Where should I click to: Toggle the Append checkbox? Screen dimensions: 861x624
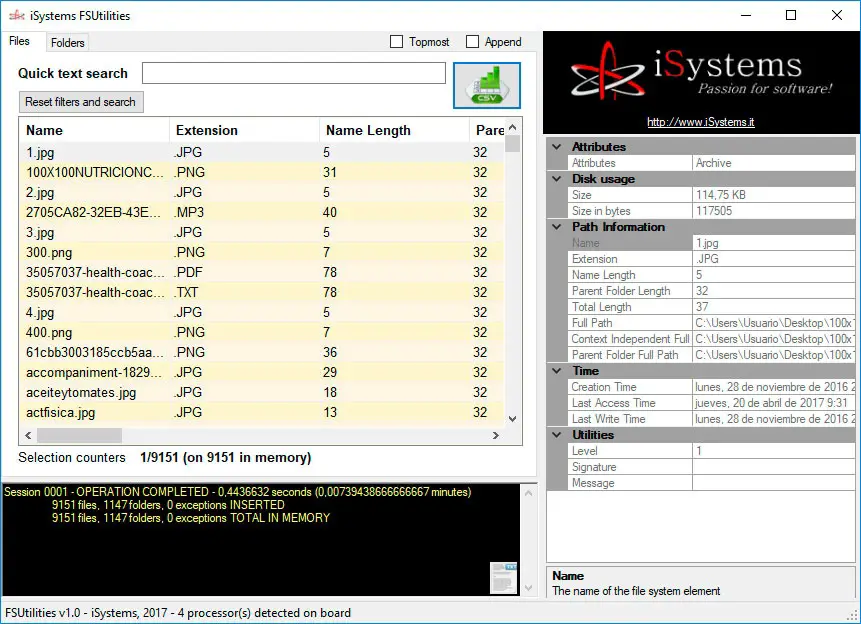tap(473, 42)
